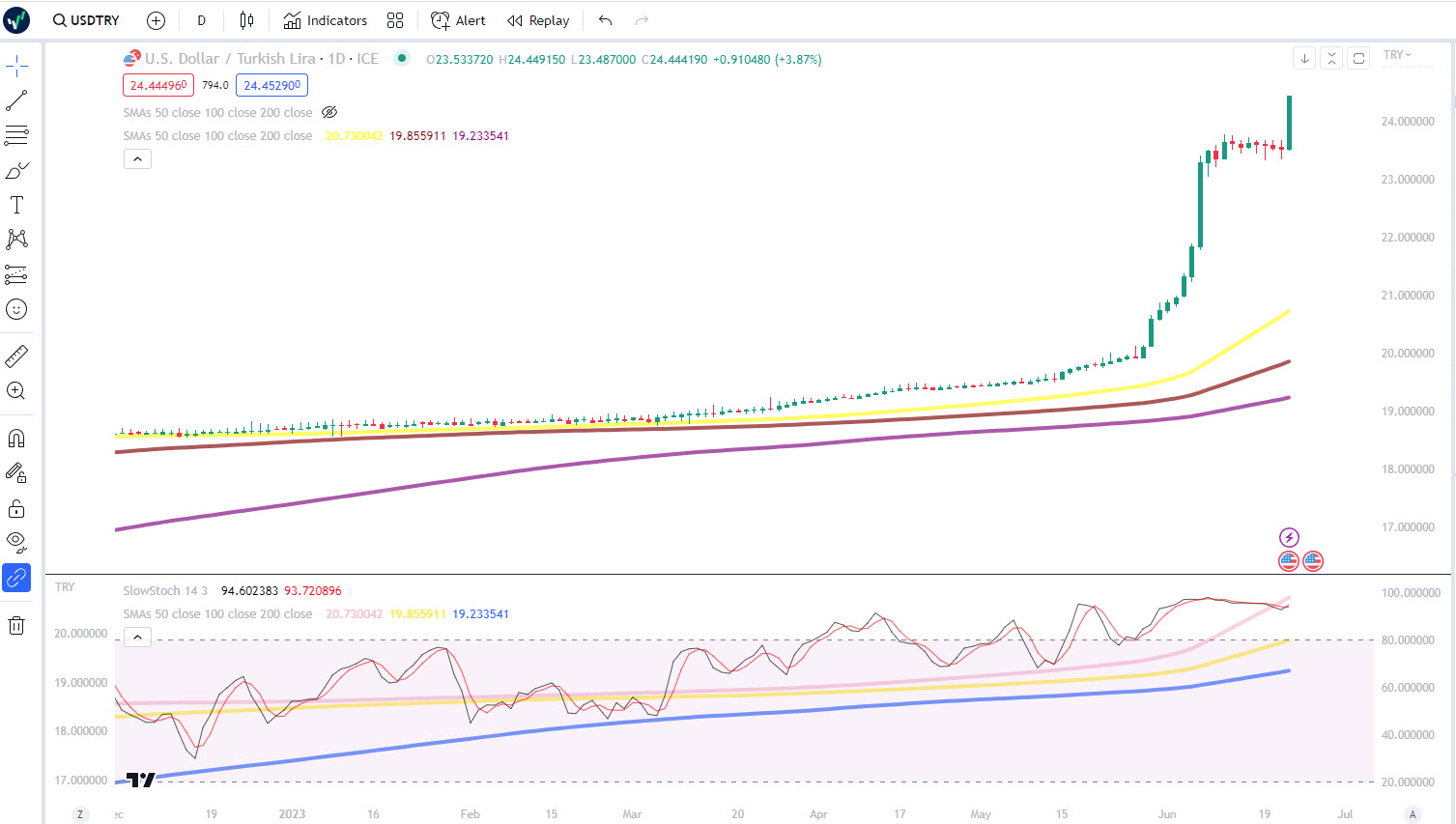
Task: Click the yellow 20.730042 SMA value
Action: pyautogui.click(x=354, y=136)
